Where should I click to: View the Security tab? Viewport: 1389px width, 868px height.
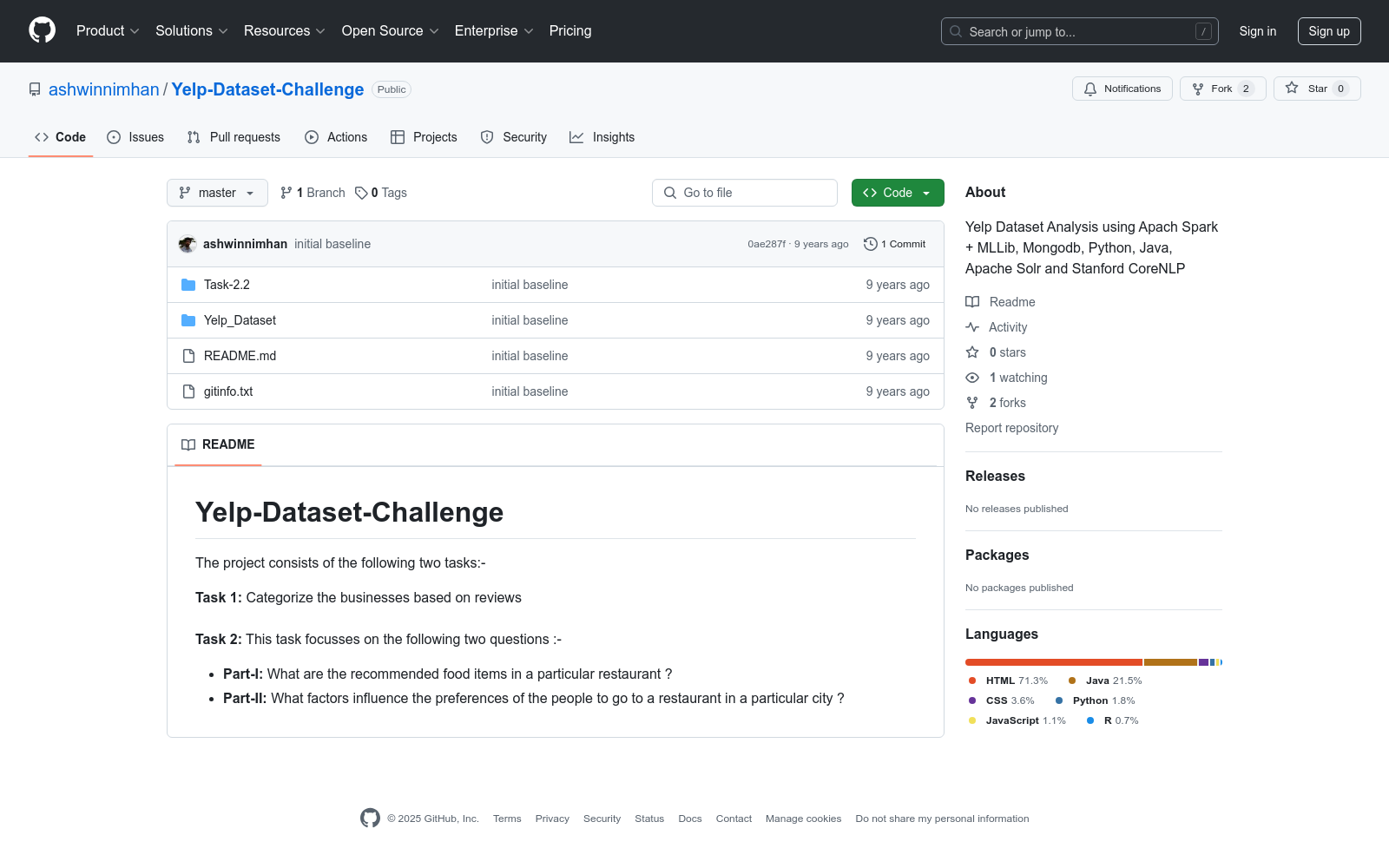pyautogui.click(x=514, y=137)
